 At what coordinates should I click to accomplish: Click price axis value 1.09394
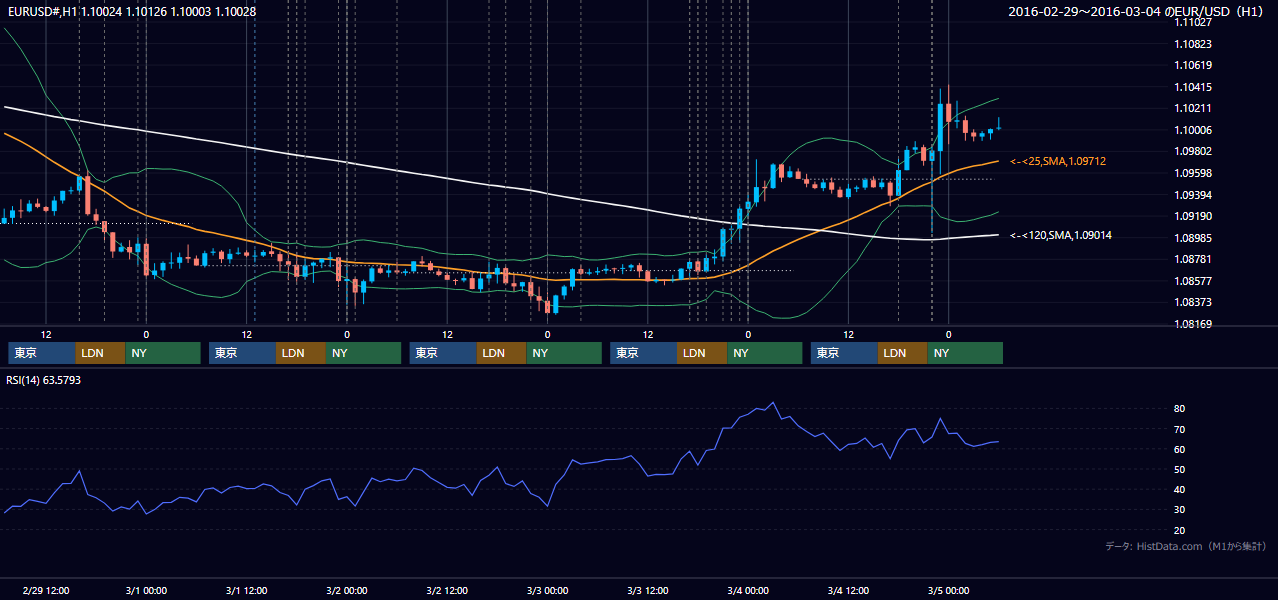pyautogui.click(x=1193, y=195)
